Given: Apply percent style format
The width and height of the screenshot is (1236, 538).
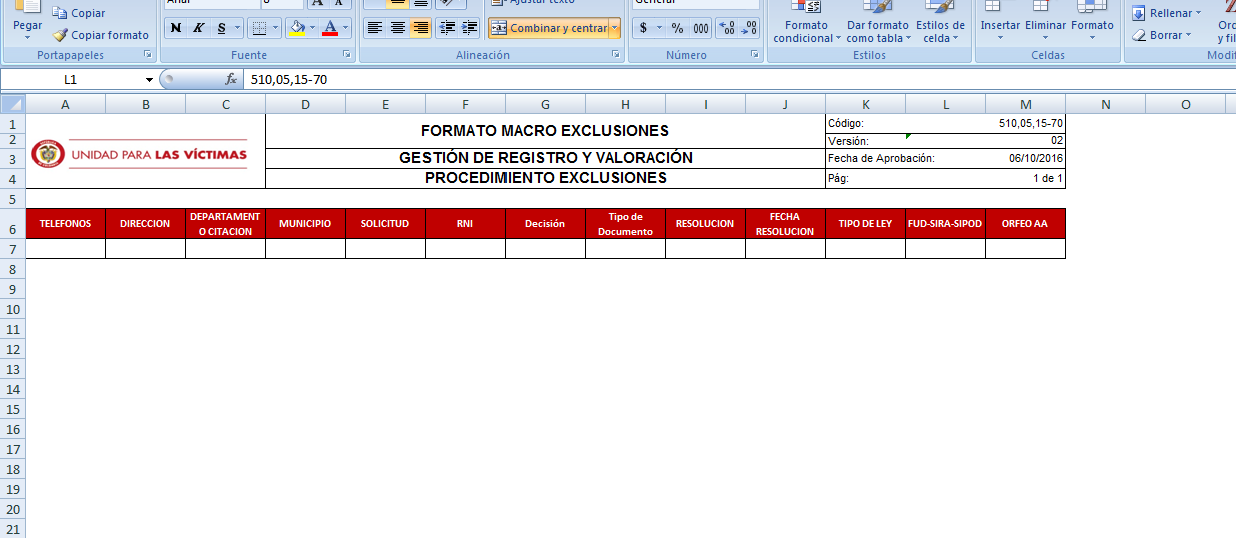Looking at the screenshot, I should point(678,28).
